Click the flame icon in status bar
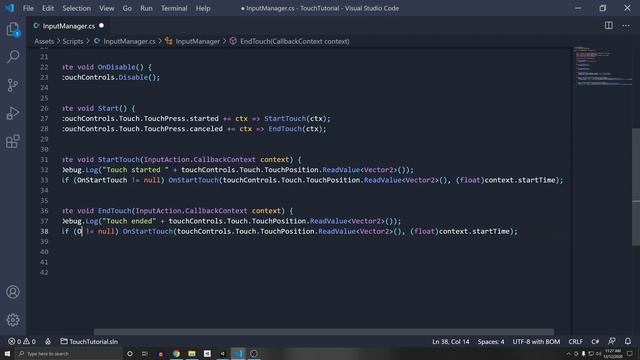 (48, 341)
